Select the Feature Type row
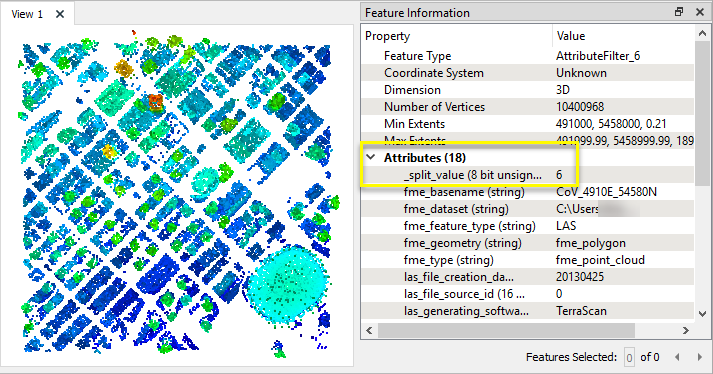This screenshot has width=713, height=374. click(x=527, y=56)
